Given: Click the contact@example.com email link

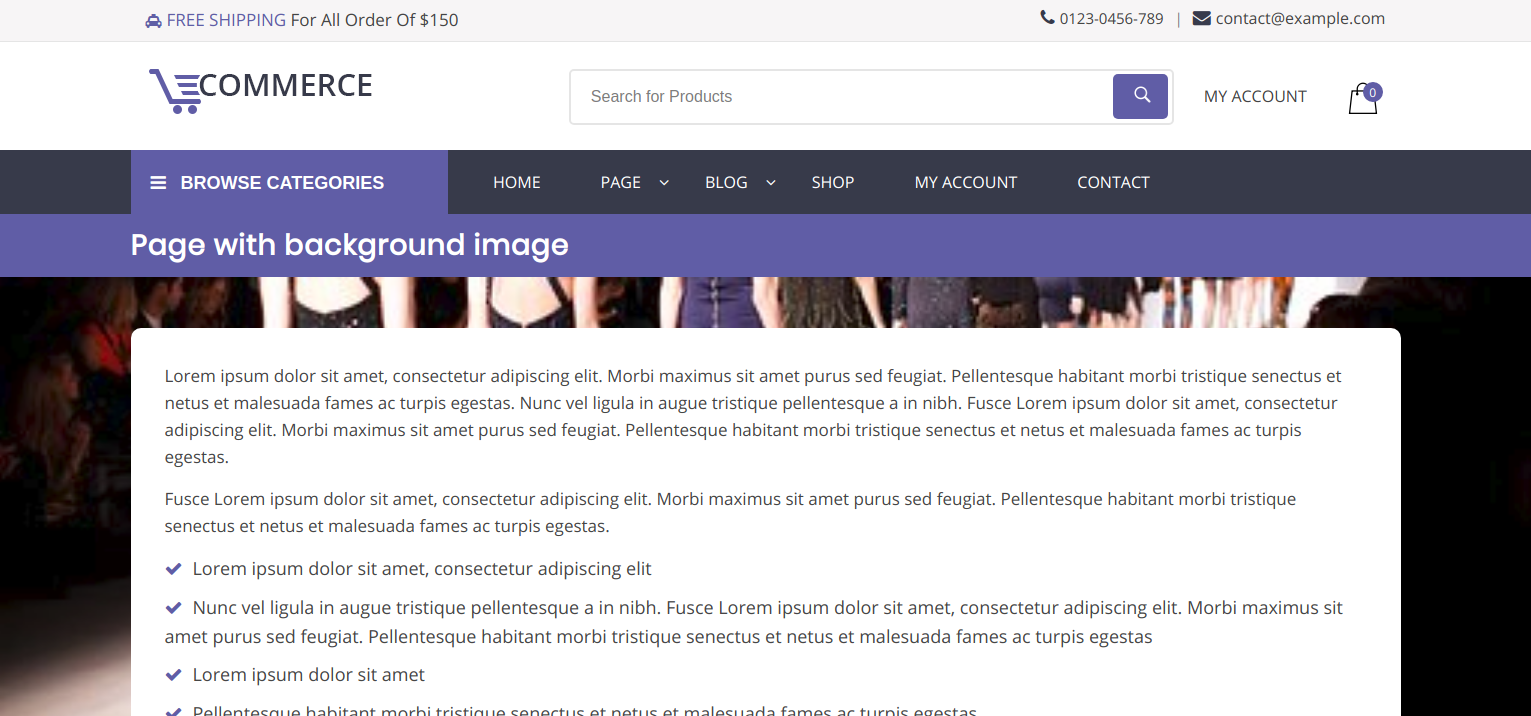Looking at the screenshot, I should point(1300,18).
